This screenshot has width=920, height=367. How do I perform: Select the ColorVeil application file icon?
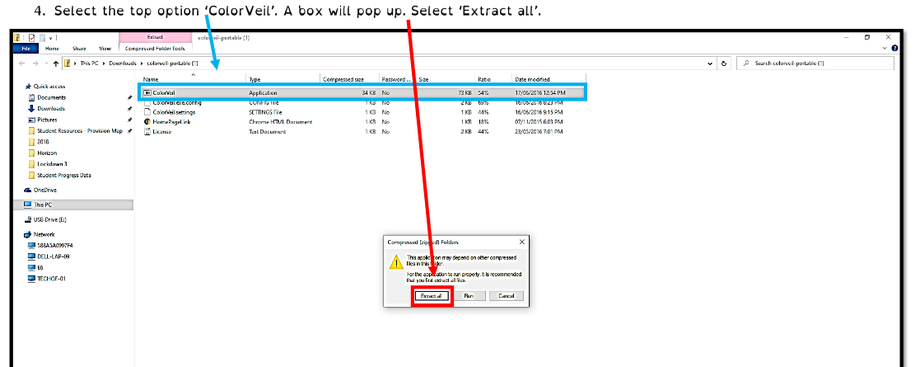(148, 93)
